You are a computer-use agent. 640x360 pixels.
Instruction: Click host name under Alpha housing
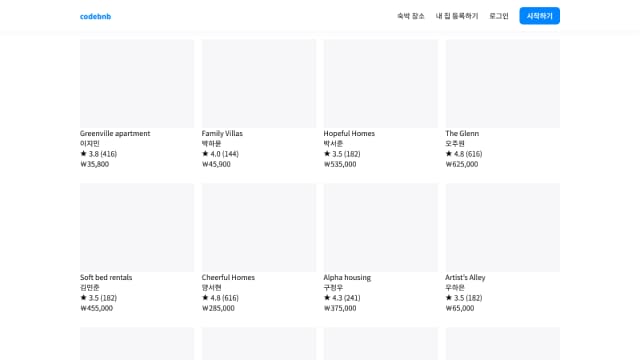[x=333, y=288]
